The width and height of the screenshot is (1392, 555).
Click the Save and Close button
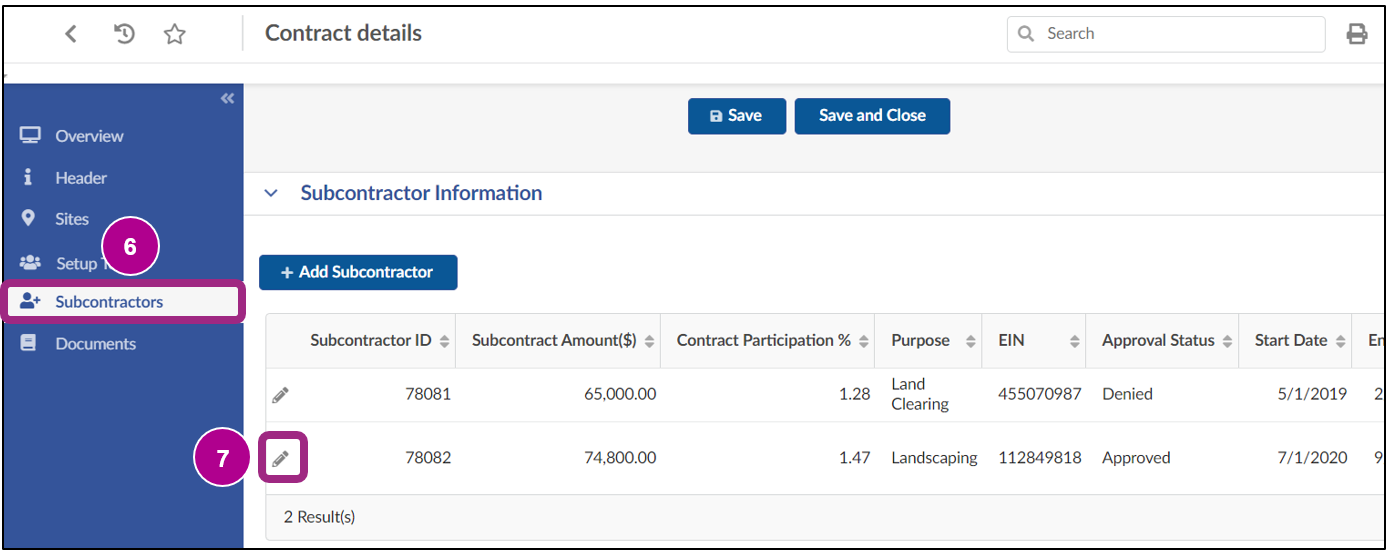(x=872, y=116)
